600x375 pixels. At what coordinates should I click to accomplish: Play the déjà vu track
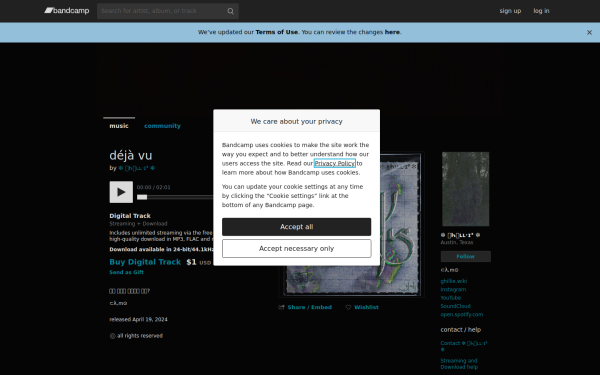[x=121, y=192]
